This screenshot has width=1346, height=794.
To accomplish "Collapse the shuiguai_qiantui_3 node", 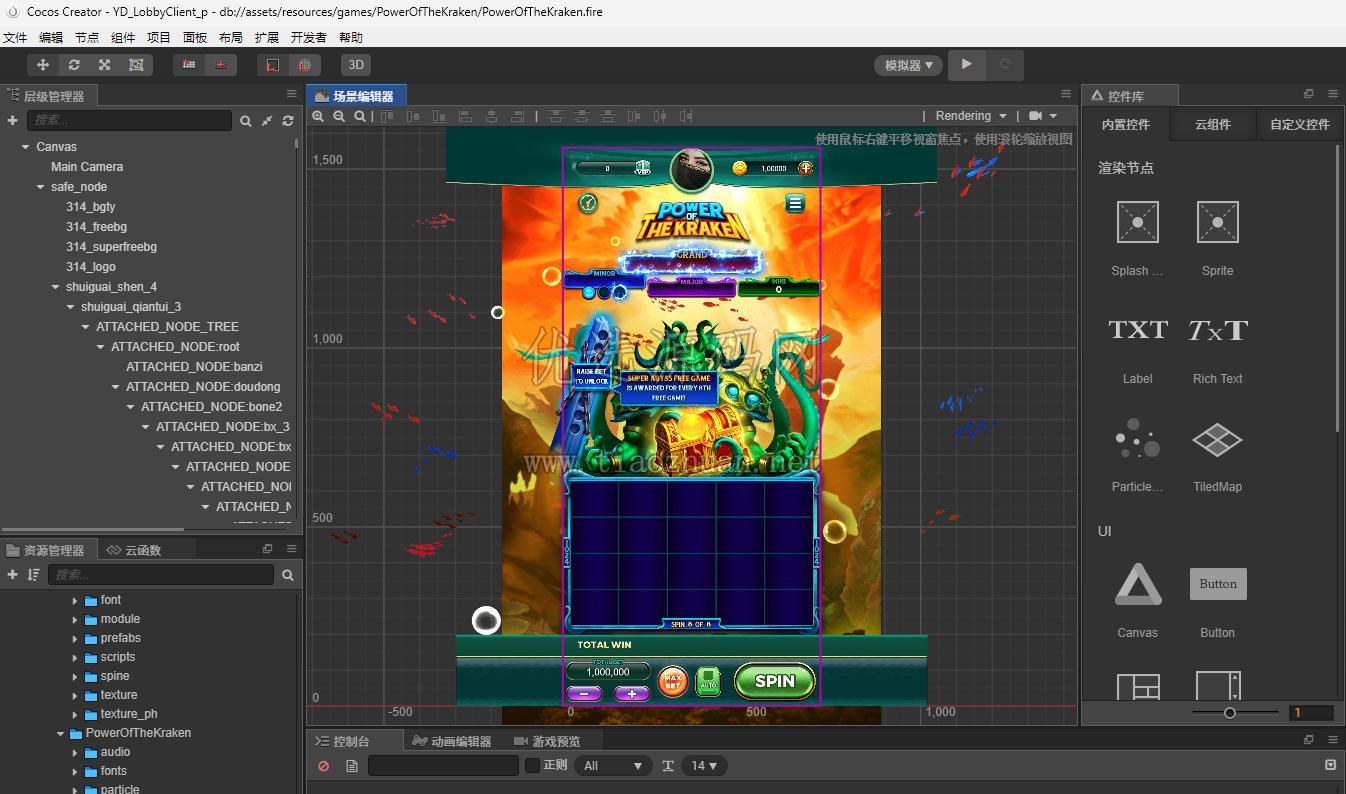I will coord(70,307).
